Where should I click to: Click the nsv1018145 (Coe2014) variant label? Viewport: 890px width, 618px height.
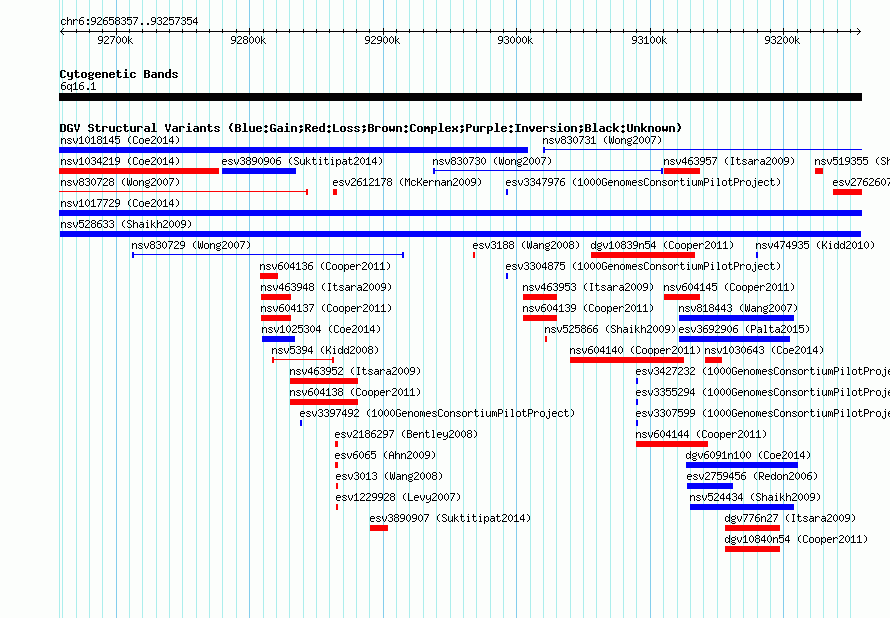click(x=120, y=140)
